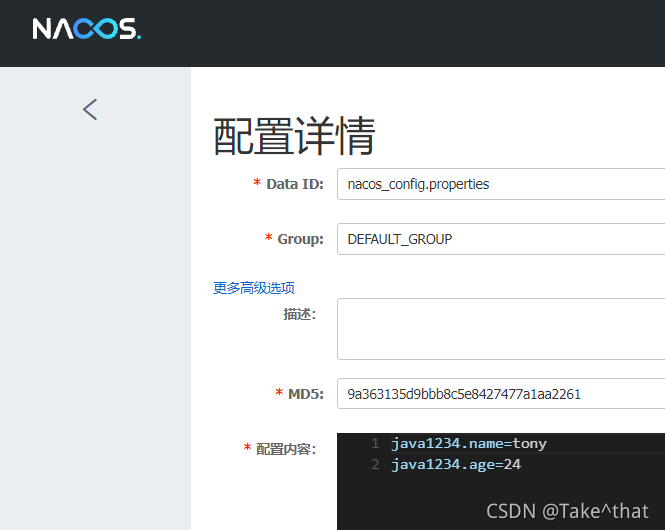The image size is (665, 530).
Task: Open the 更多高级选项 link
Action: (x=254, y=288)
